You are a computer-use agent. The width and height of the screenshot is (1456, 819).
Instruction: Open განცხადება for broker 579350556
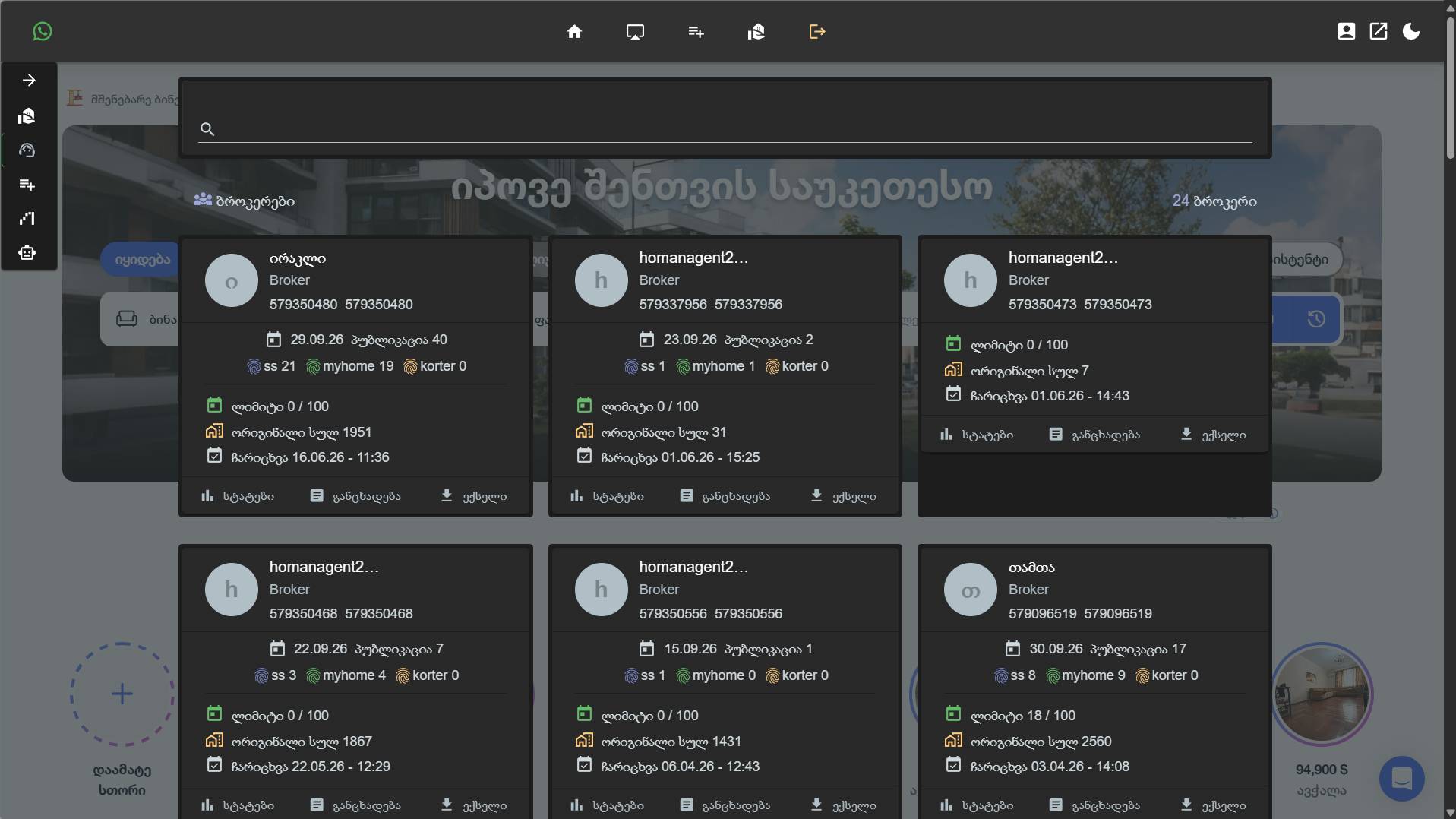725,805
